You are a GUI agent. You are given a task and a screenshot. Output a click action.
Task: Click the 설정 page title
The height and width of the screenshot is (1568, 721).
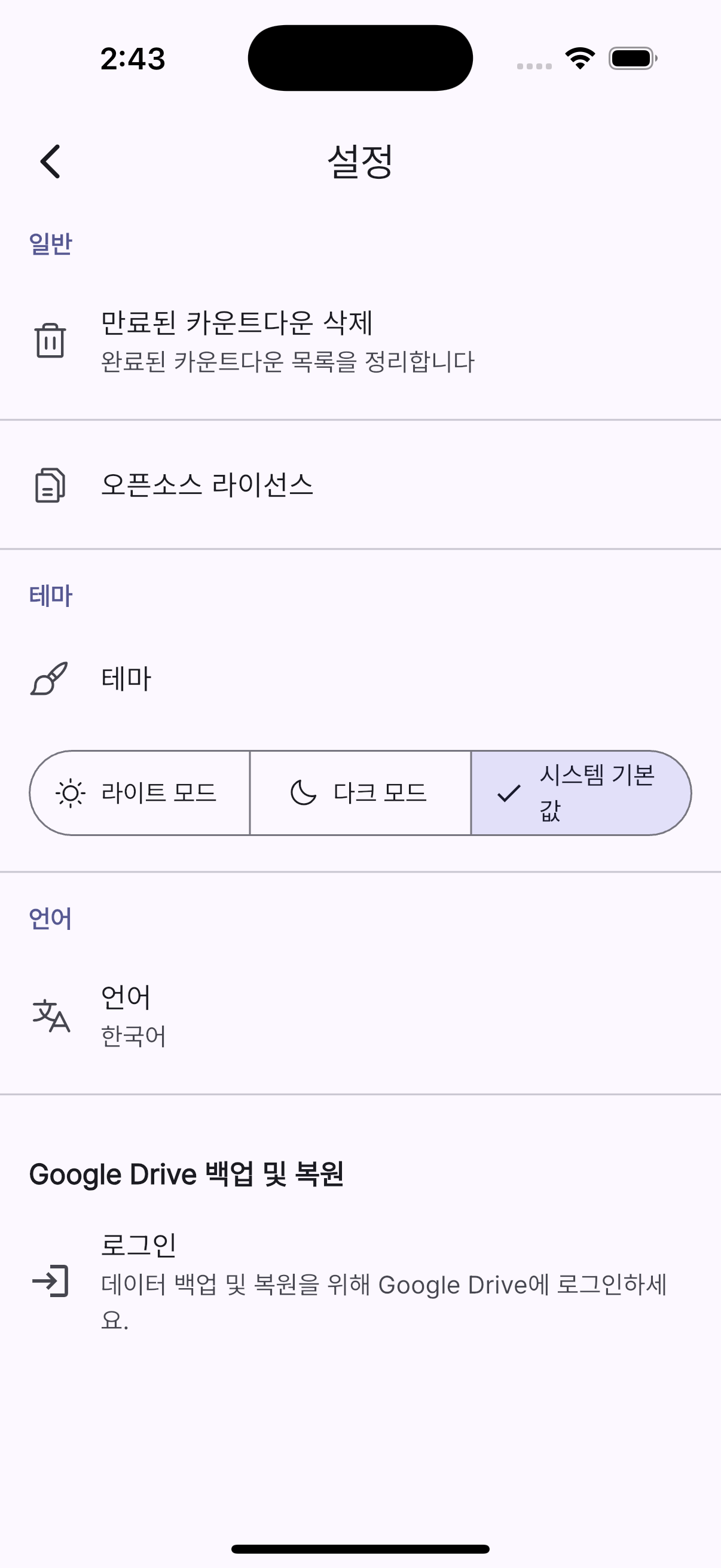(360, 161)
